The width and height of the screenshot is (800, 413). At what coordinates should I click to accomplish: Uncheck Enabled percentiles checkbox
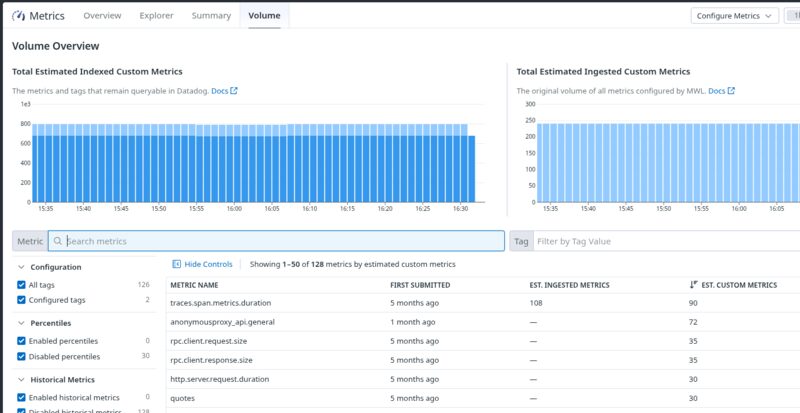21,341
